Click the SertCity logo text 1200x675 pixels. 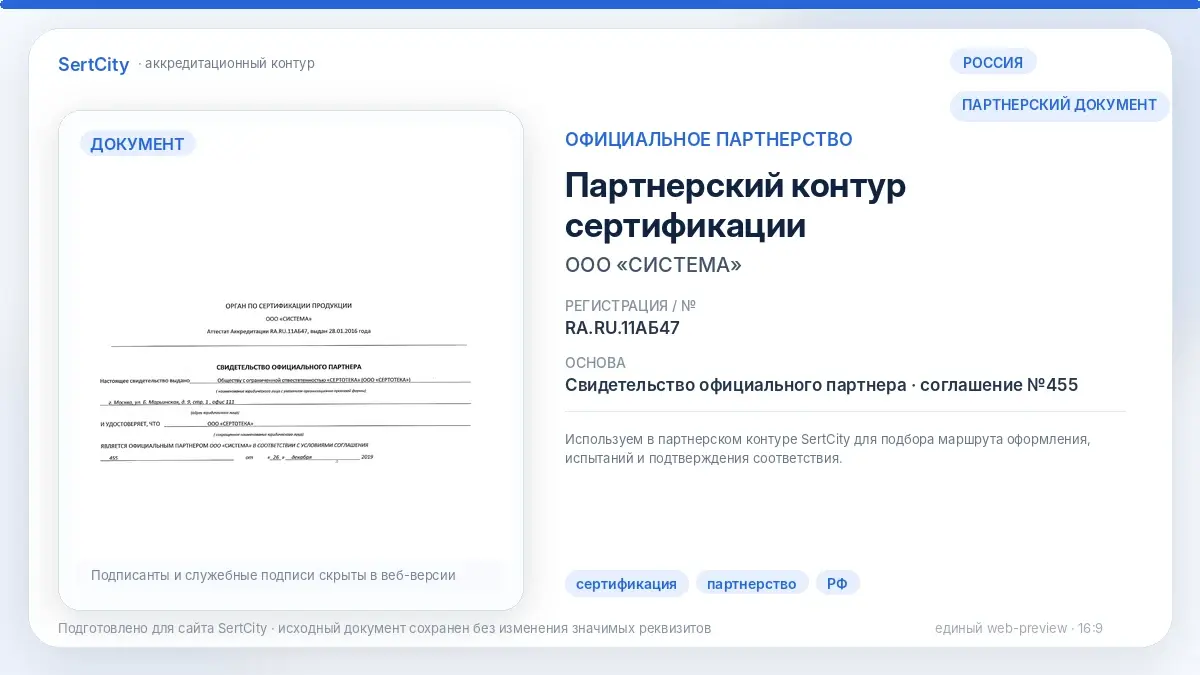pyautogui.click(x=94, y=64)
